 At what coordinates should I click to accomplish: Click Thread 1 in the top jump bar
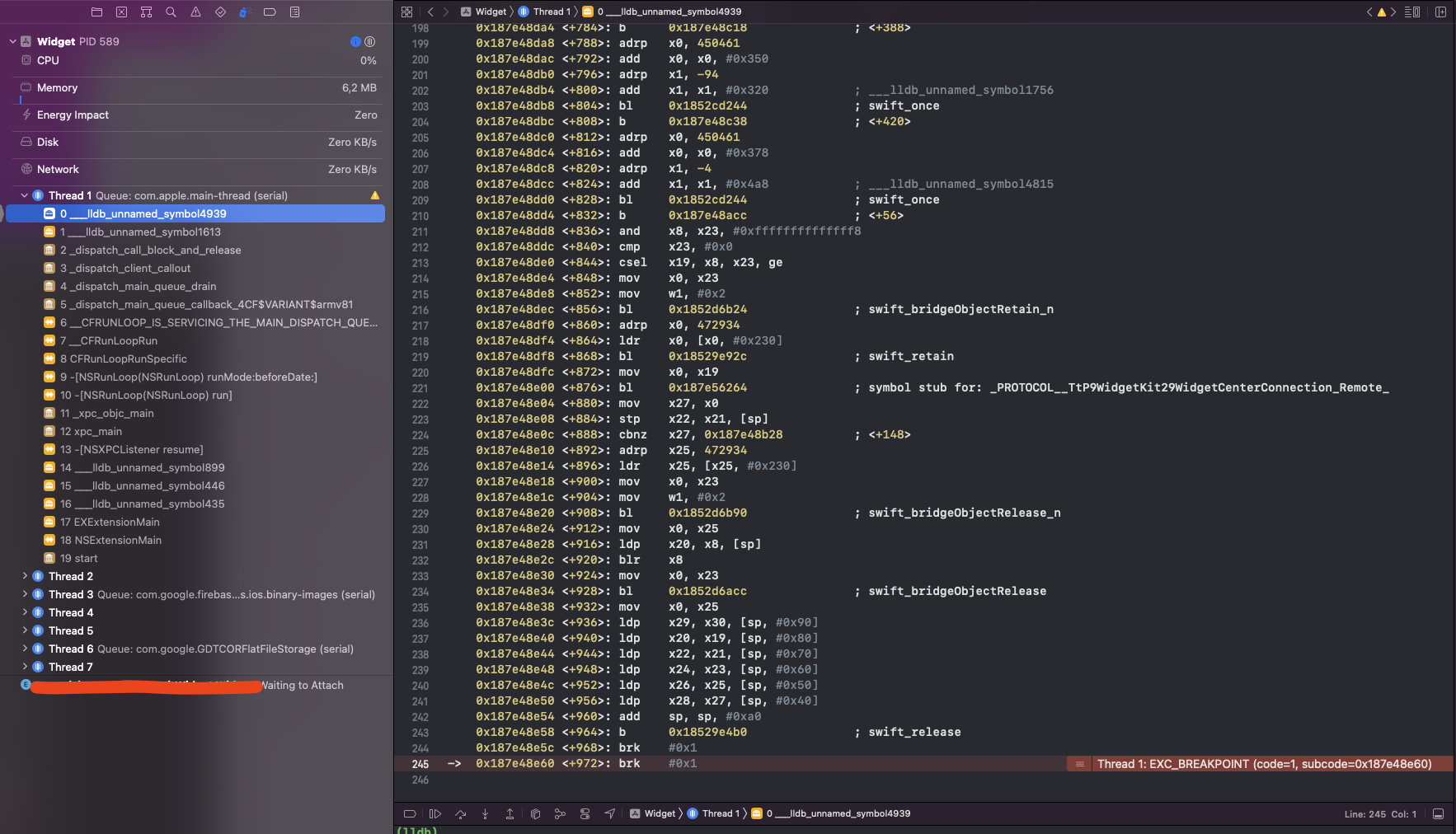(552, 12)
